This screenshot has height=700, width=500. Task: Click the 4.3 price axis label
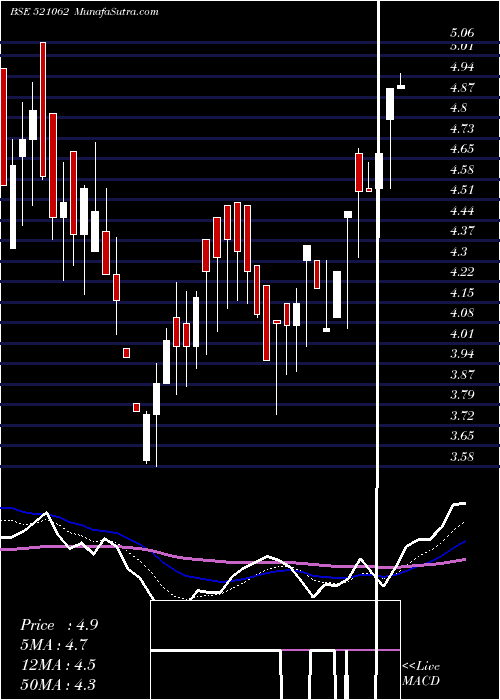(x=459, y=252)
